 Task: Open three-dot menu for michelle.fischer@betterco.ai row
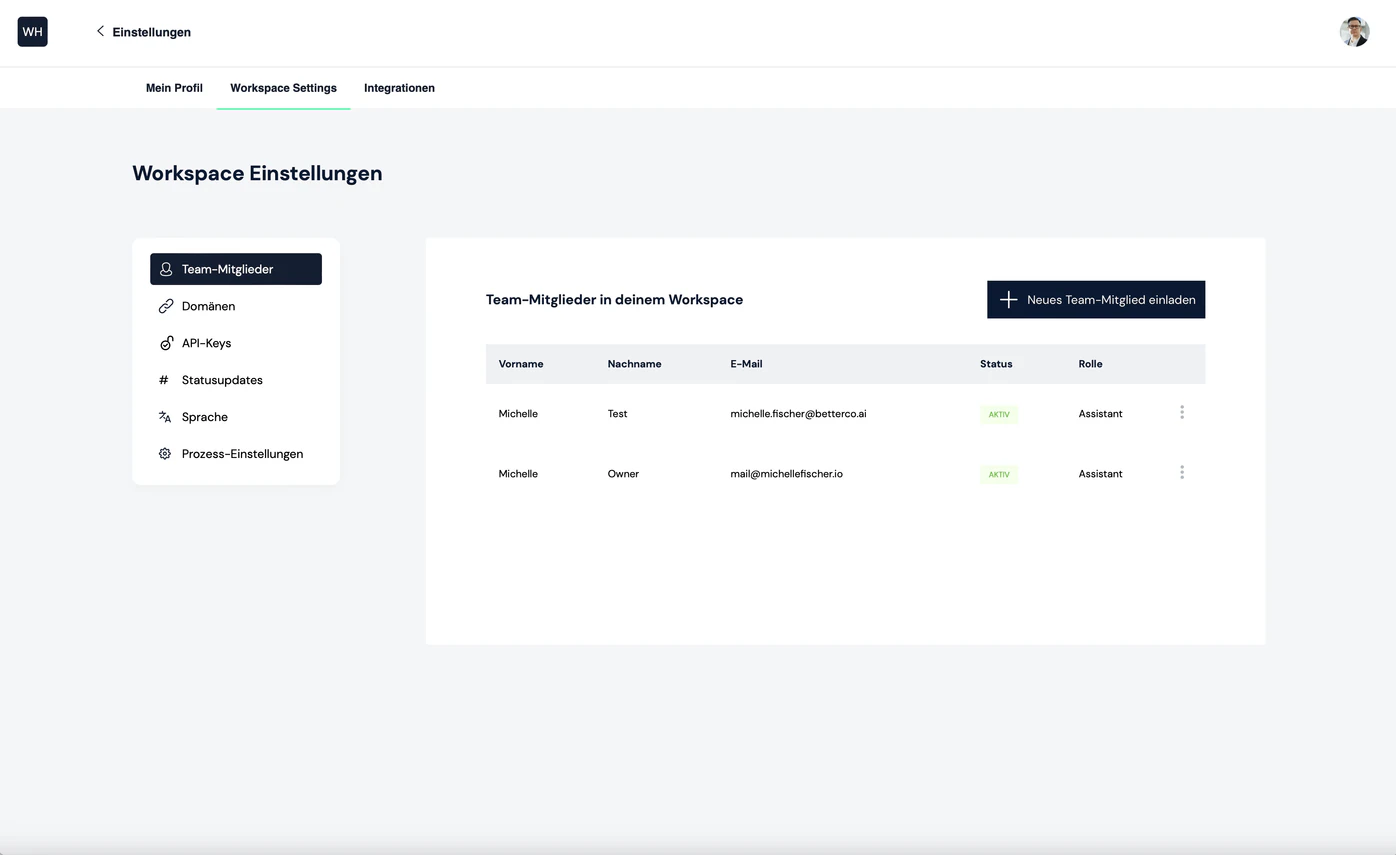[1182, 412]
